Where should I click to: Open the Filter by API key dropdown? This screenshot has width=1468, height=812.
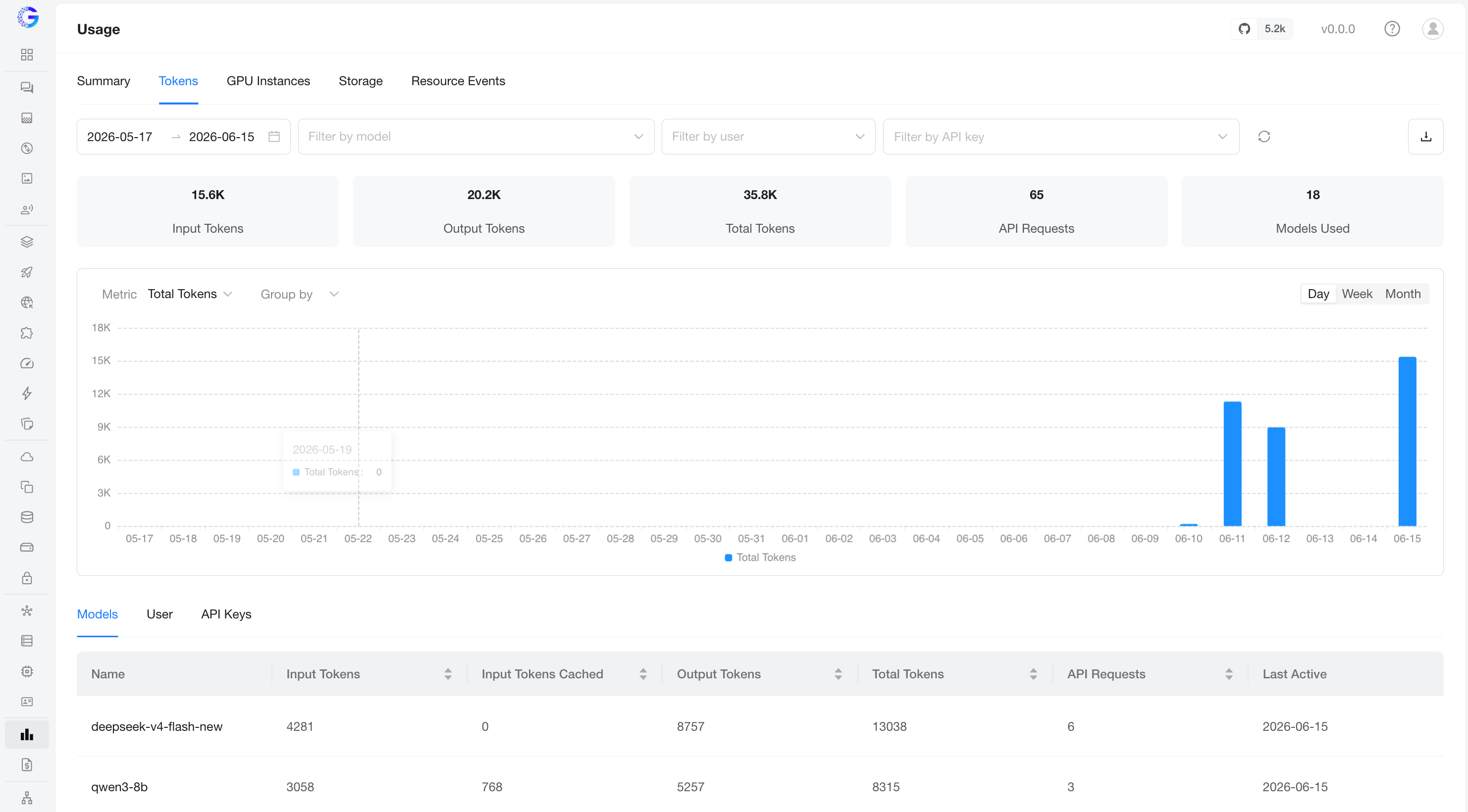(1060, 137)
